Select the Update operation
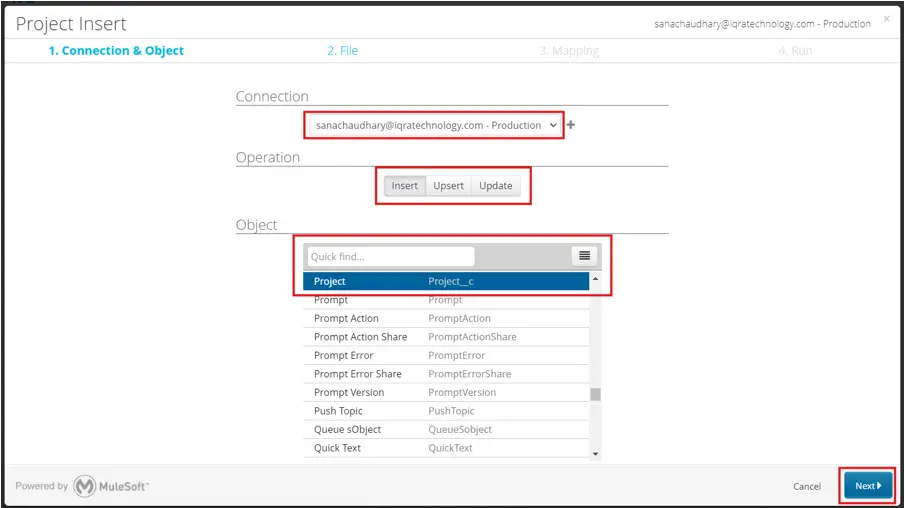 coord(496,186)
